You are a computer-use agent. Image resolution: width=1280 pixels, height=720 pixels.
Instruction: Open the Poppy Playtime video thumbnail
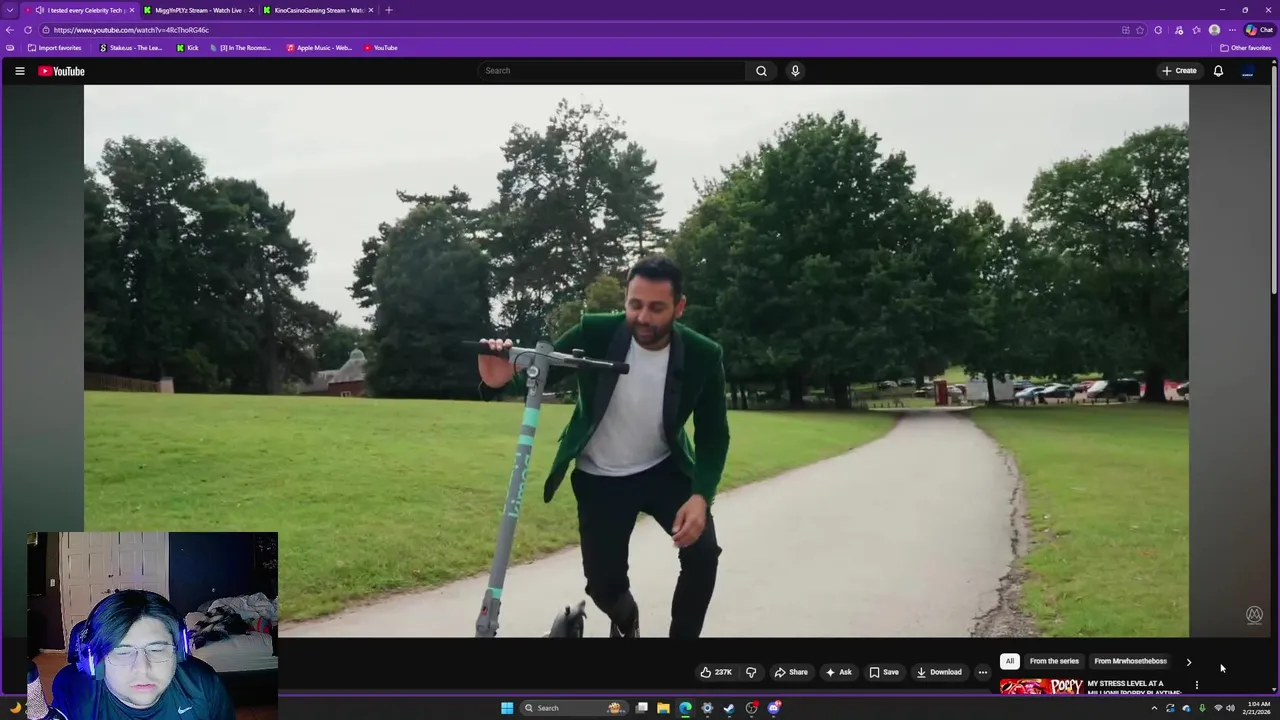click(1040, 686)
